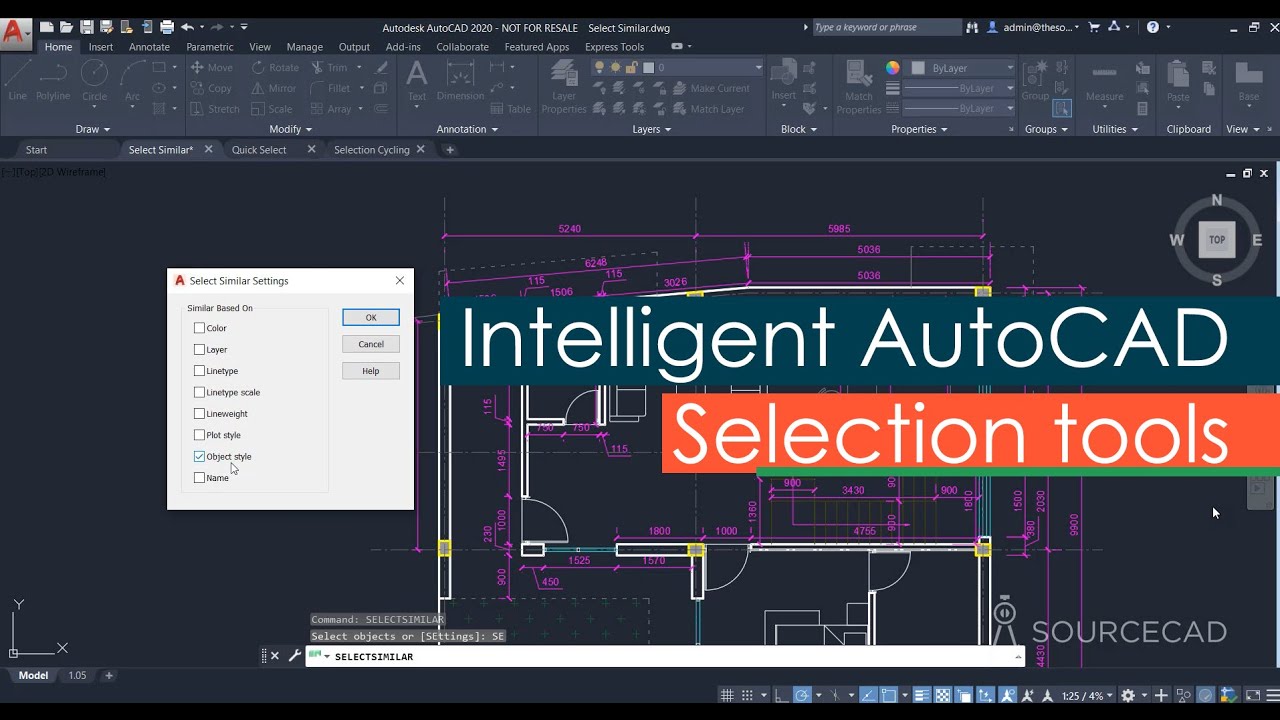
Task: Open the Insert ribbon tab
Action: (101, 47)
